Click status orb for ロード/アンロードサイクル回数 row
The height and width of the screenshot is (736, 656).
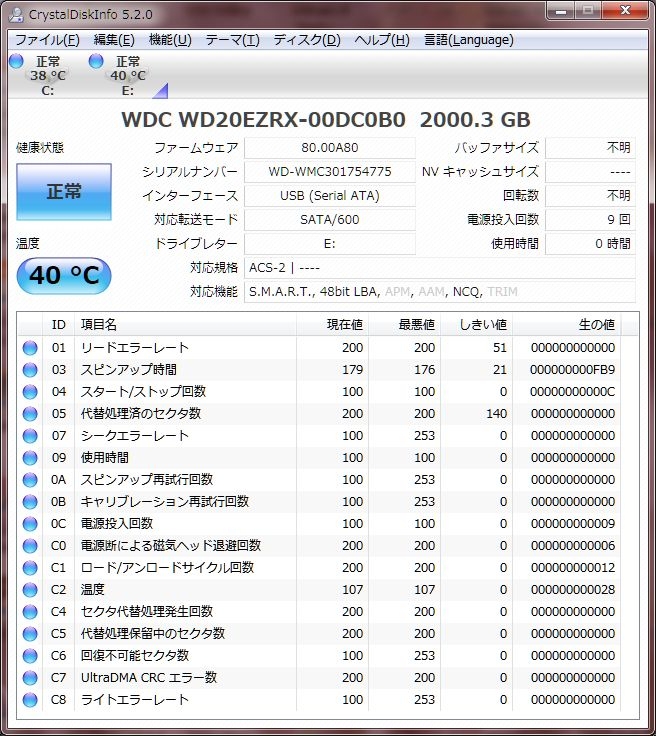click(30, 568)
